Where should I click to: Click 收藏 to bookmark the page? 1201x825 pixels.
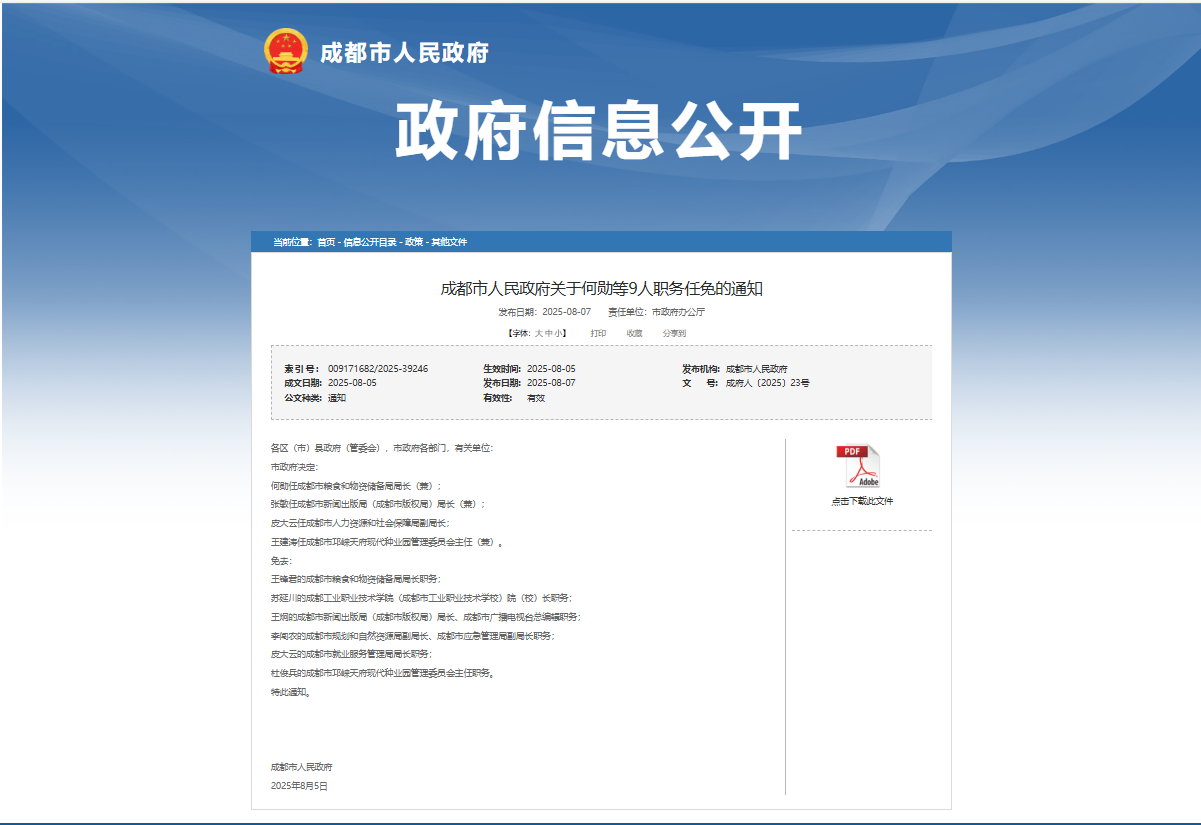pyautogui.click(x=634, y=333)
